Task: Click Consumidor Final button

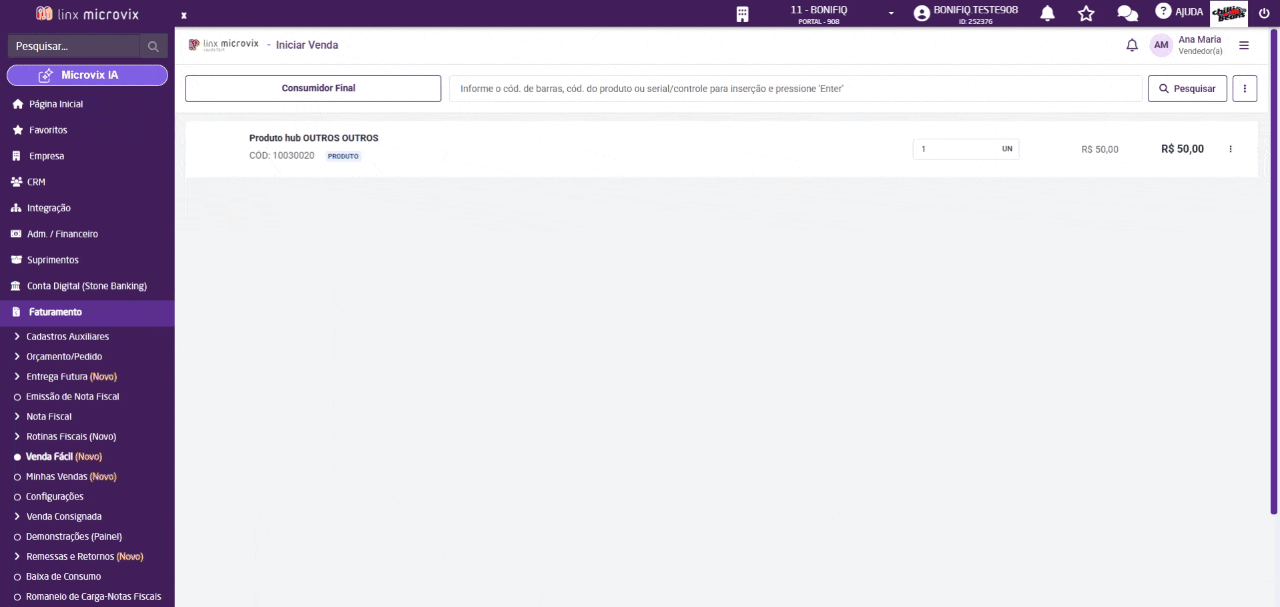Action: [x=313, y=88]
